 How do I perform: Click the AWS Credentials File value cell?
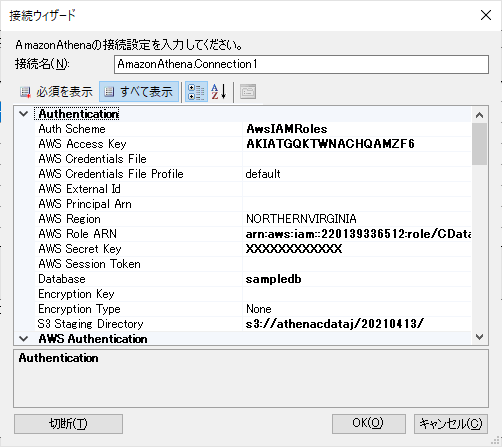357,159
